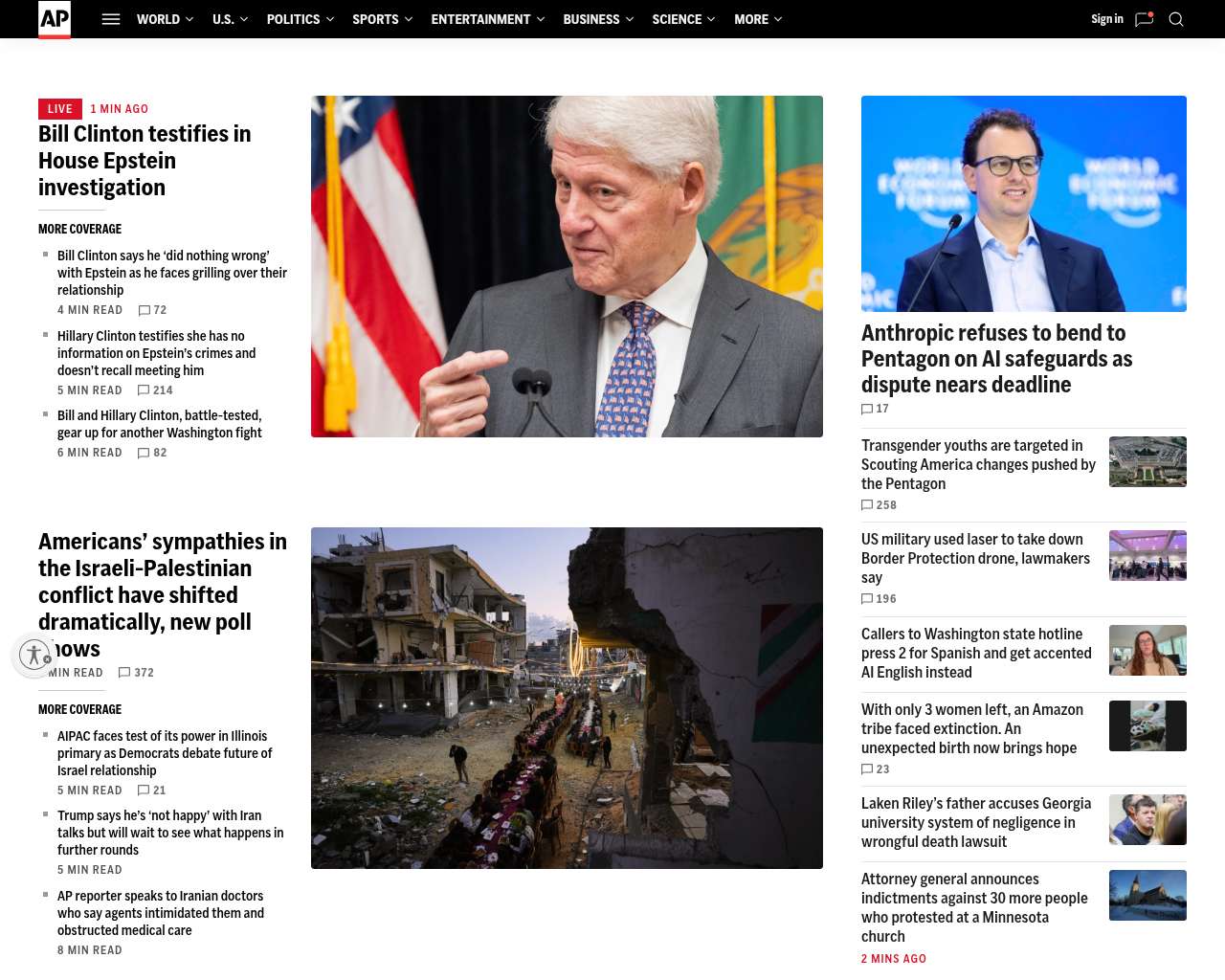Open the 372 comments icon on poll story
The width and height of the screenshot is (1225, 980).
[124, 673]
